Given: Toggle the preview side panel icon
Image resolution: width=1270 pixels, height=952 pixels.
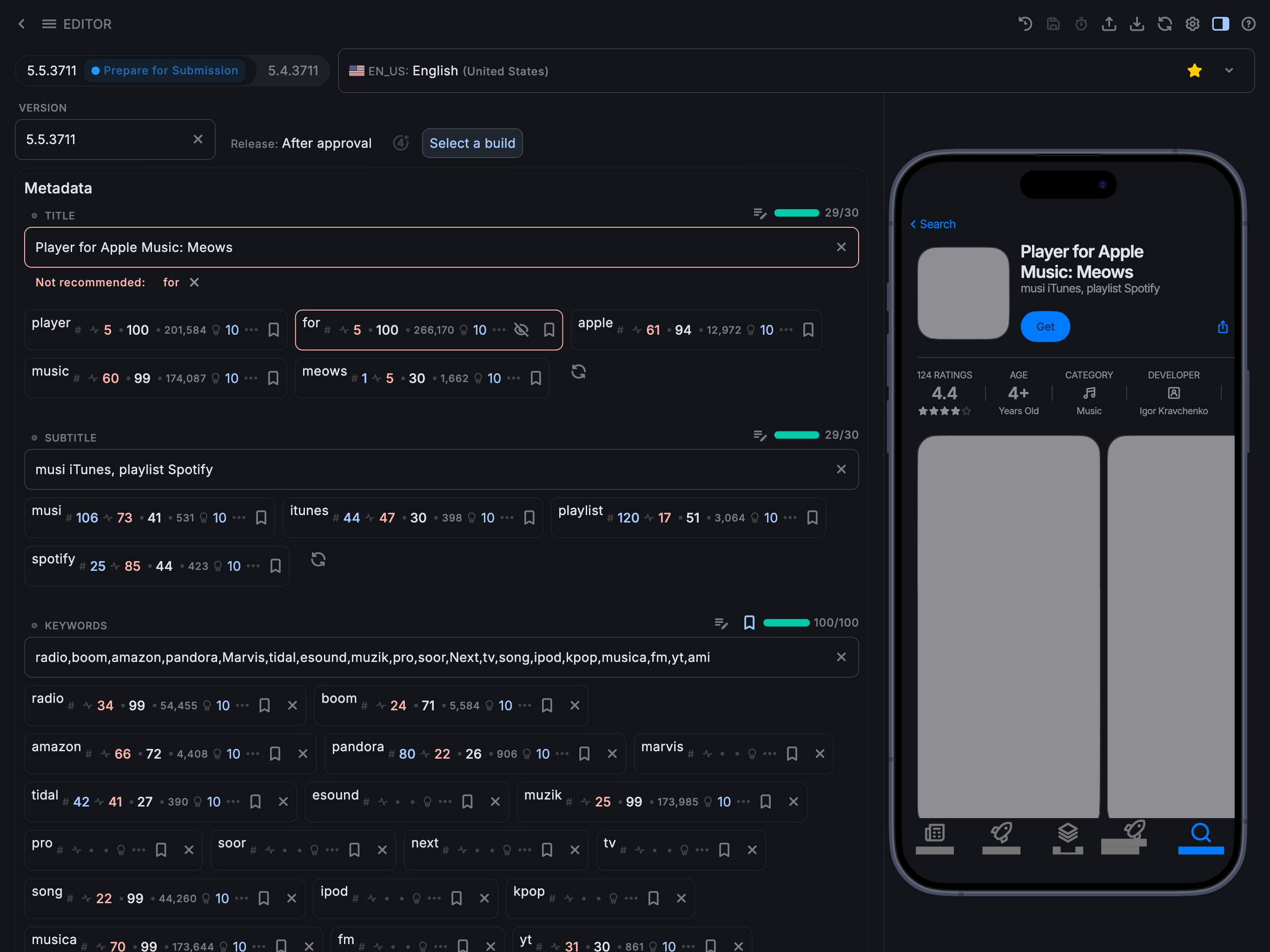Looking at the screenshot, I should click(x=1220, y=24).
